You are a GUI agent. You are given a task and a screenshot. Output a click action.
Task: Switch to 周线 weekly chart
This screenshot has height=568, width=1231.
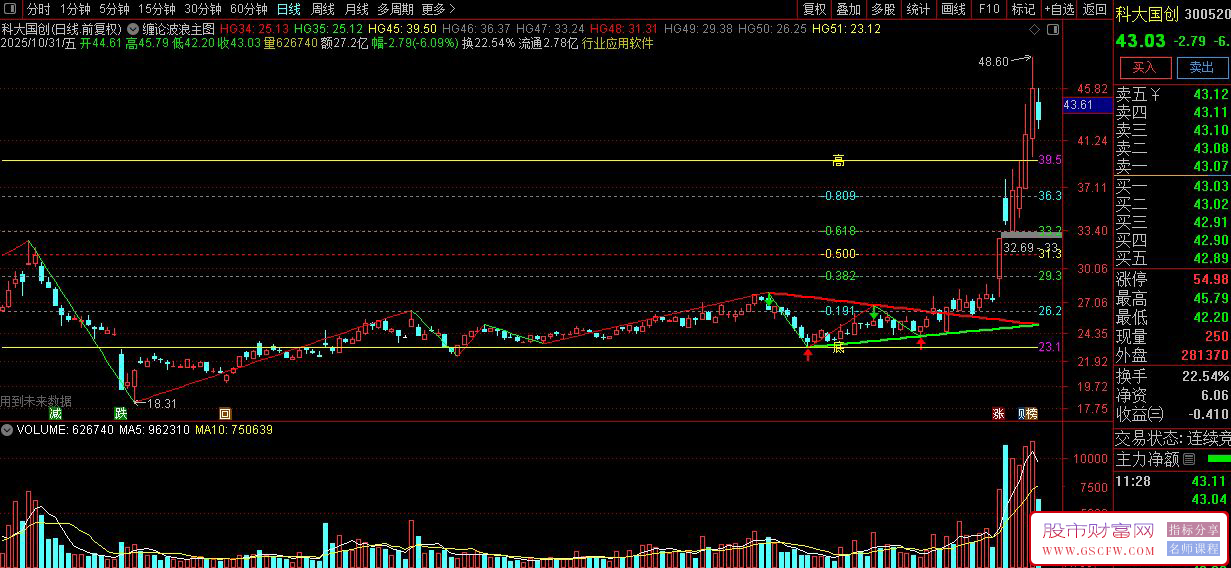click(323, 9)
